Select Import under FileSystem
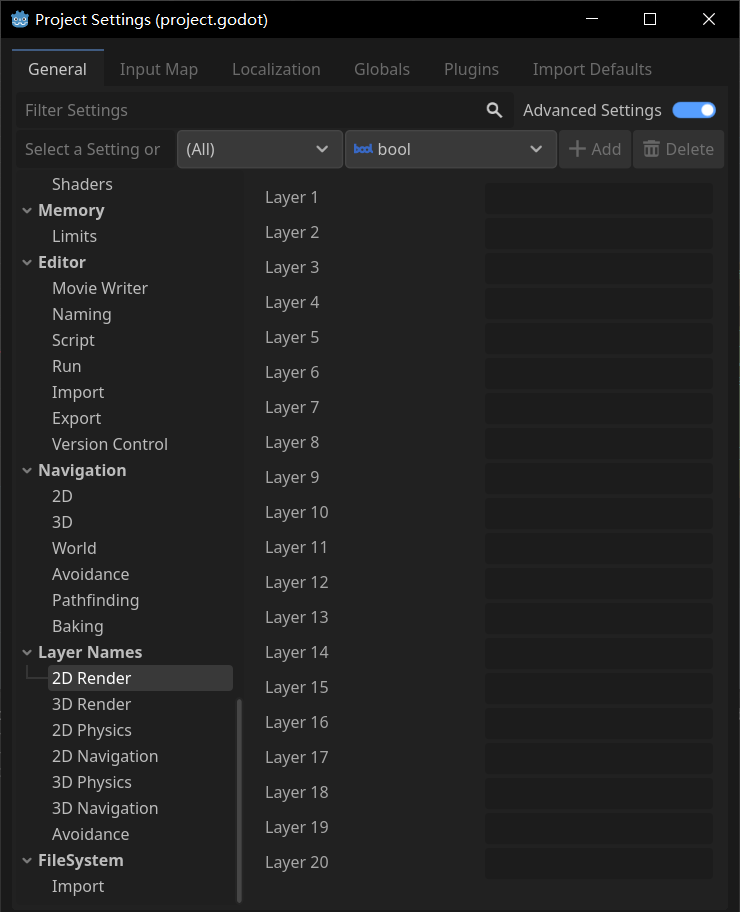 (x=78, y=887)
